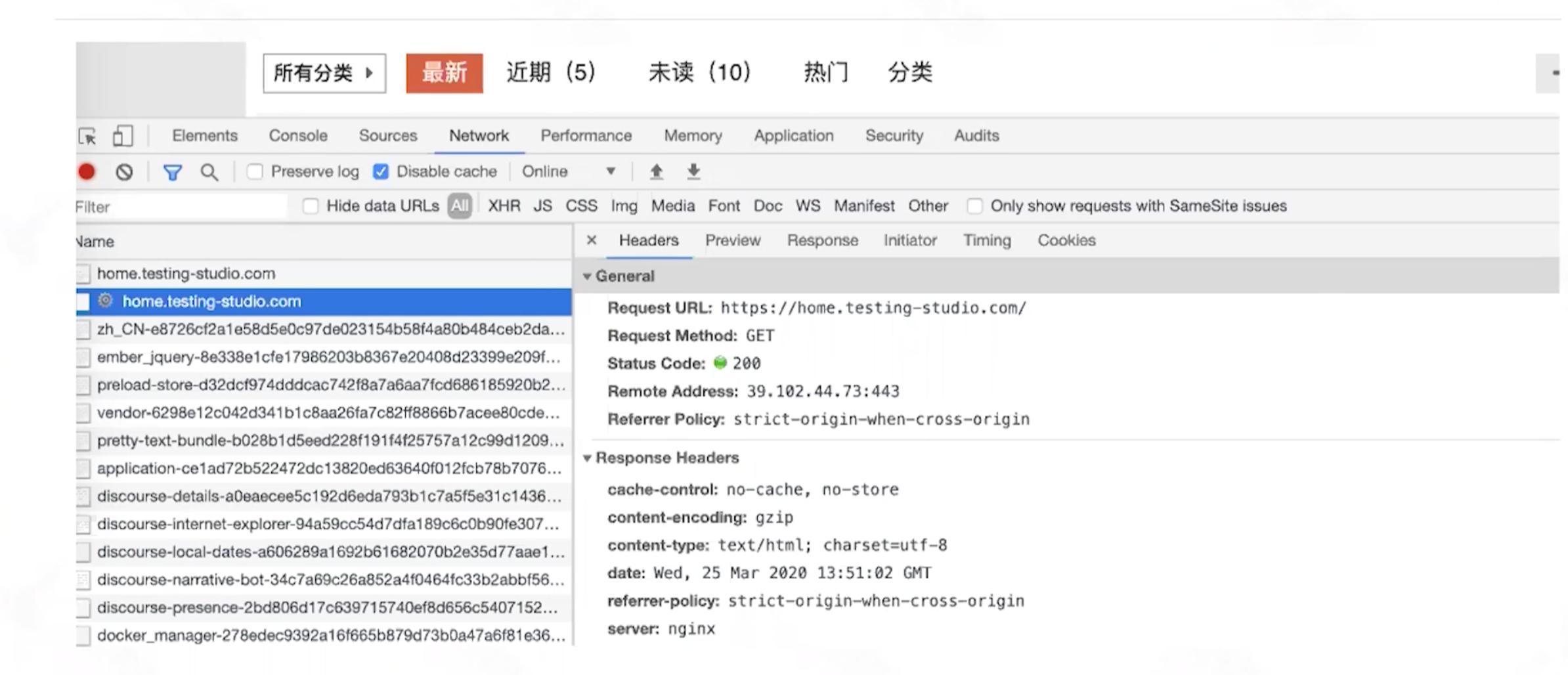Select the inspect element picker icon
The height and width of the screenshot is (675, 1568).
[x=87, y=136]
